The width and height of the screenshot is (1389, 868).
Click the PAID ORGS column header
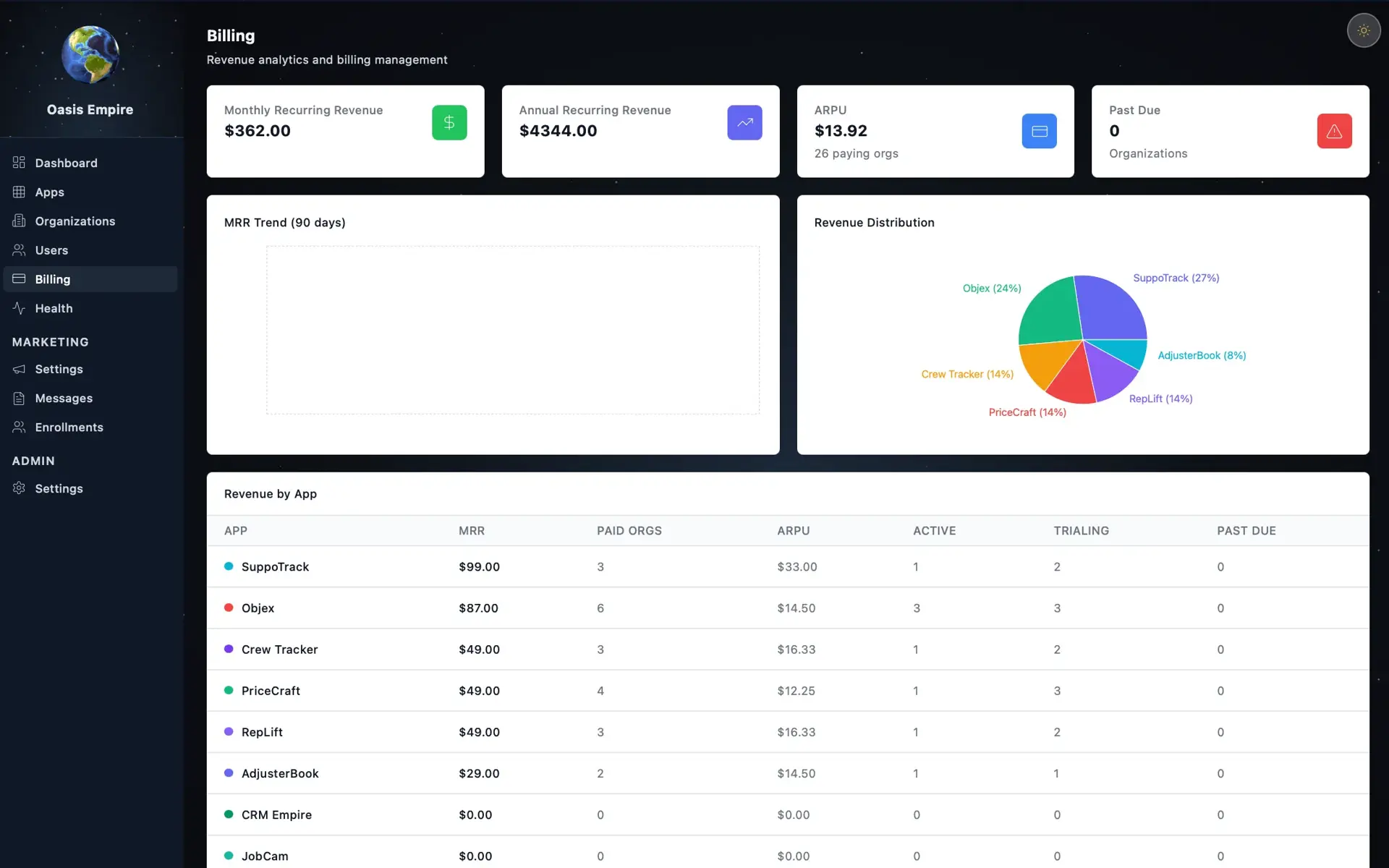[629, 530]
